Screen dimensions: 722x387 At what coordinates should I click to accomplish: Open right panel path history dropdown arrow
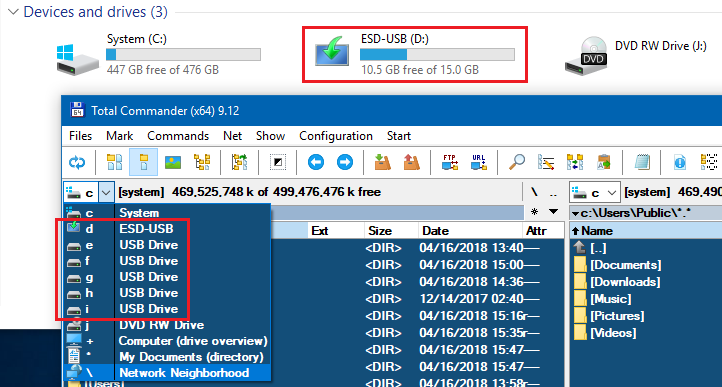pos(575,213)
